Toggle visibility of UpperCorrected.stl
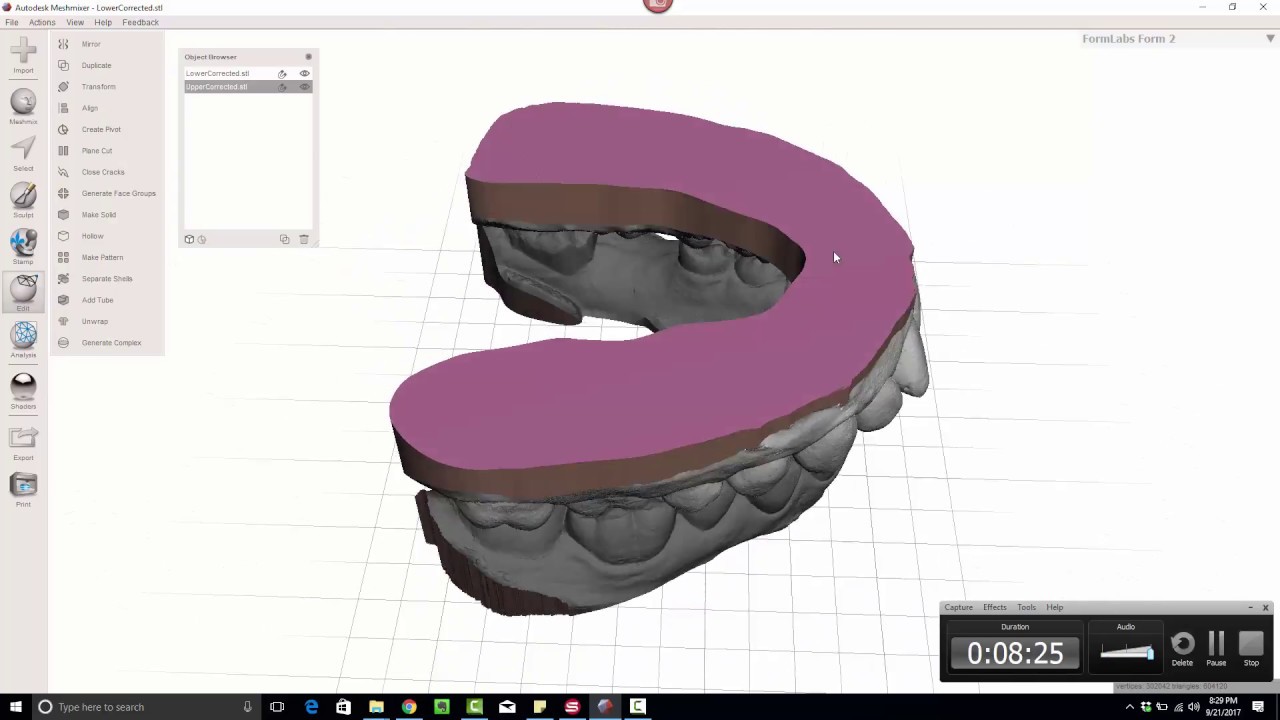The height and width of the screenshot is (720, 1280). click(305, 86)
